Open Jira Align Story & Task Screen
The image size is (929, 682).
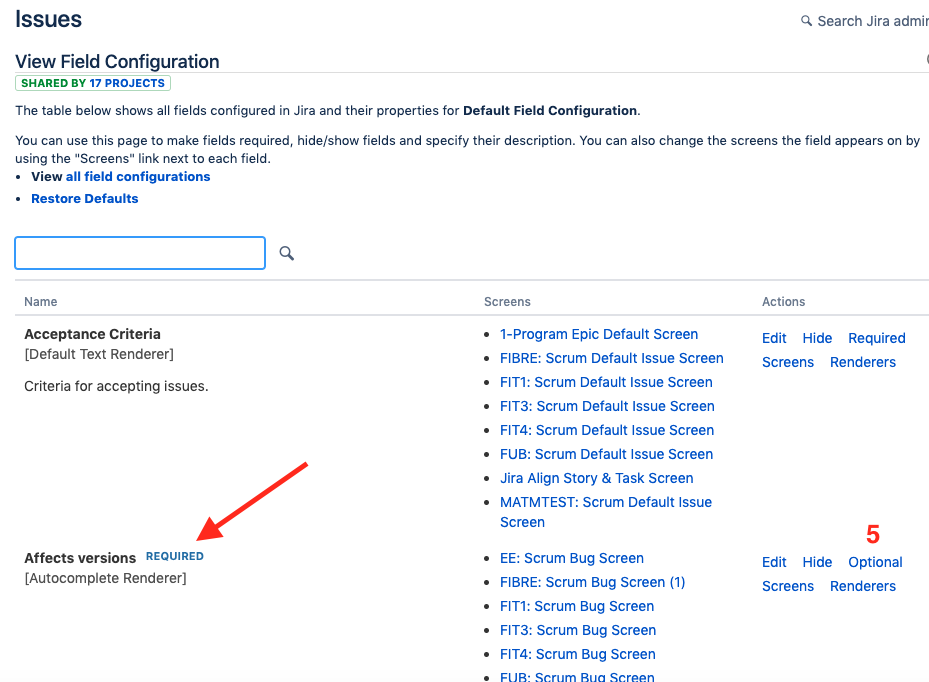(597, 478)
